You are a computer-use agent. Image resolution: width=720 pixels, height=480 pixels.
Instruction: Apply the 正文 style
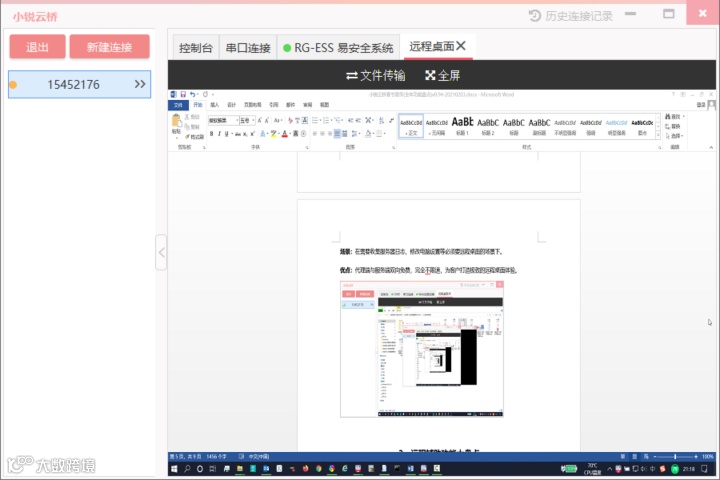(411, 126)
